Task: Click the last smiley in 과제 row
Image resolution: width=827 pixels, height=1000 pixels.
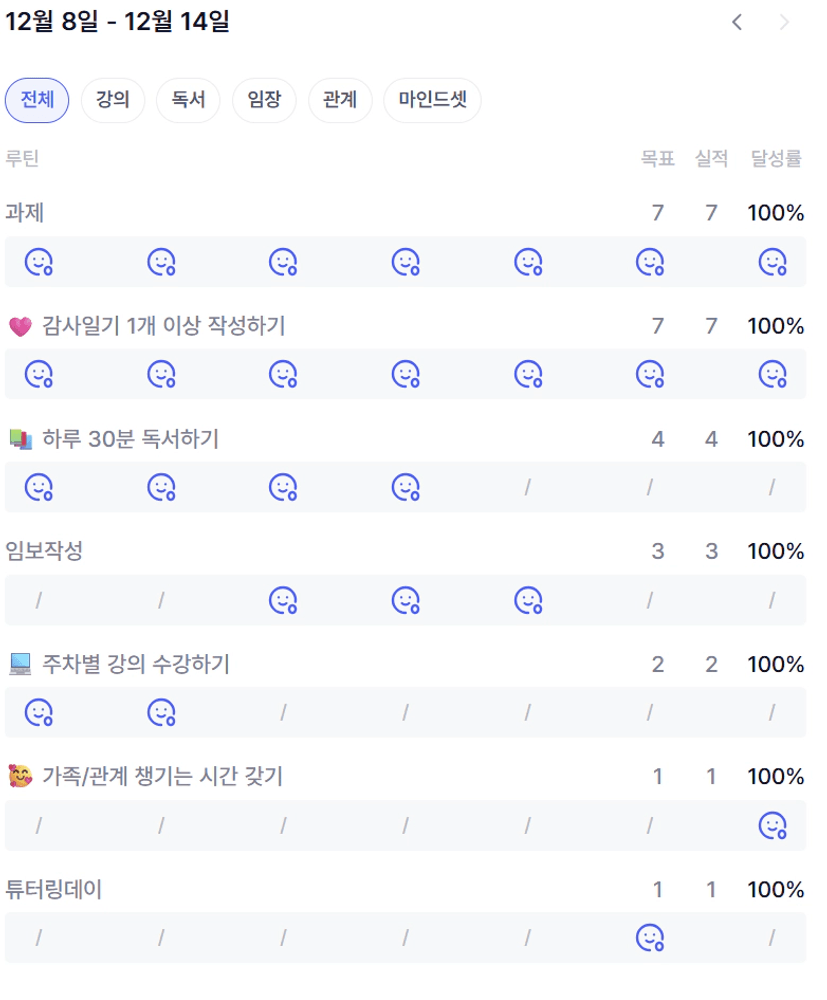Action: coord(772,262)
